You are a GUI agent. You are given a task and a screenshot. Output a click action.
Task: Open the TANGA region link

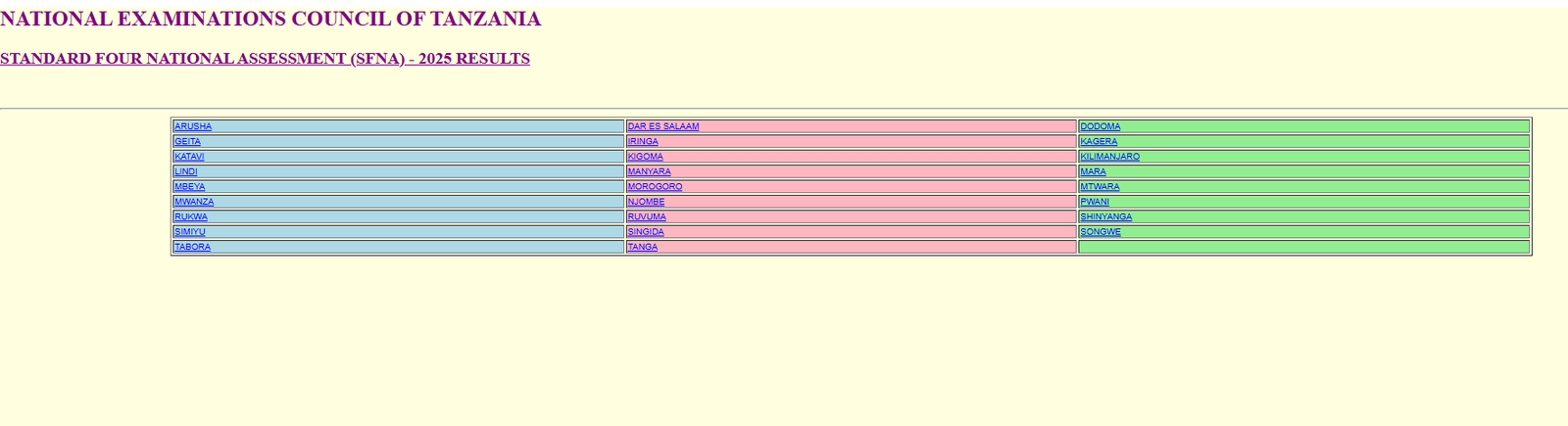(642, 247)
